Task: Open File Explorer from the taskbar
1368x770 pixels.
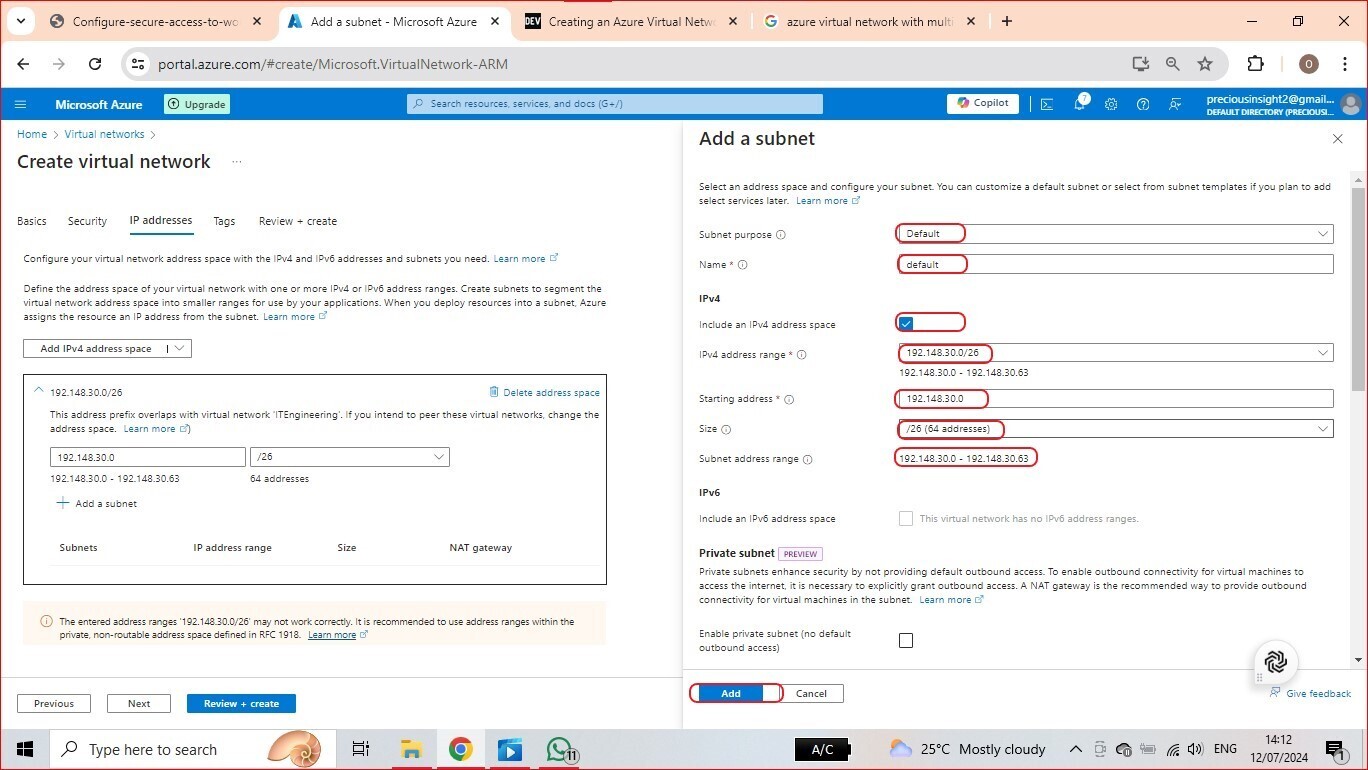Action: 411,749
